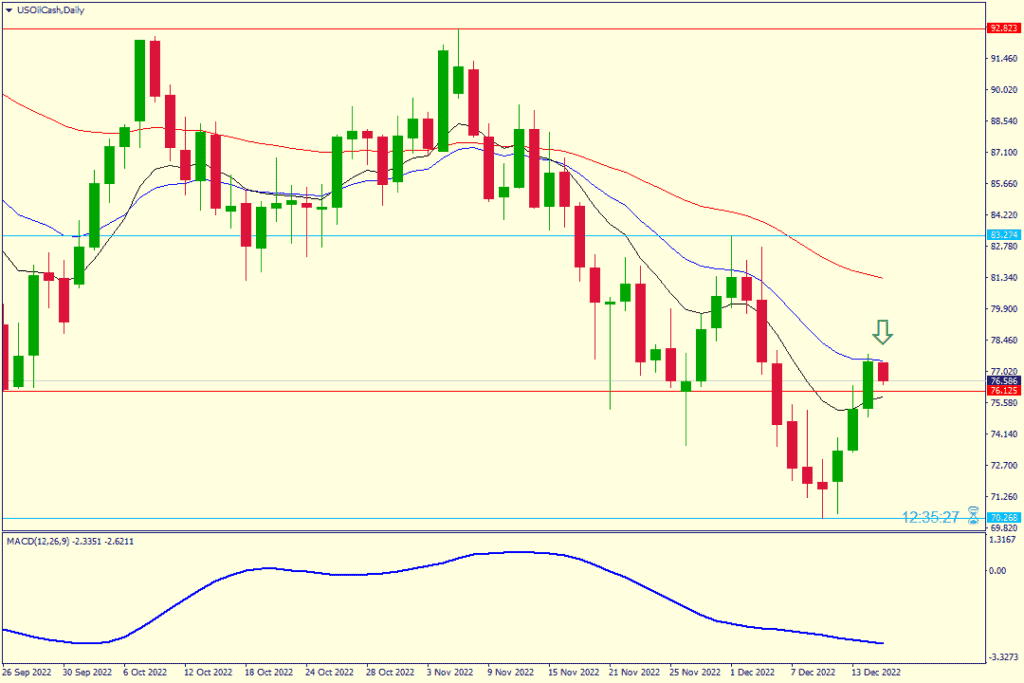Viewport: 1024px width, 683px height.
Task: Click the 12:35:27 candle countdown timer
Action: point(930,517)
